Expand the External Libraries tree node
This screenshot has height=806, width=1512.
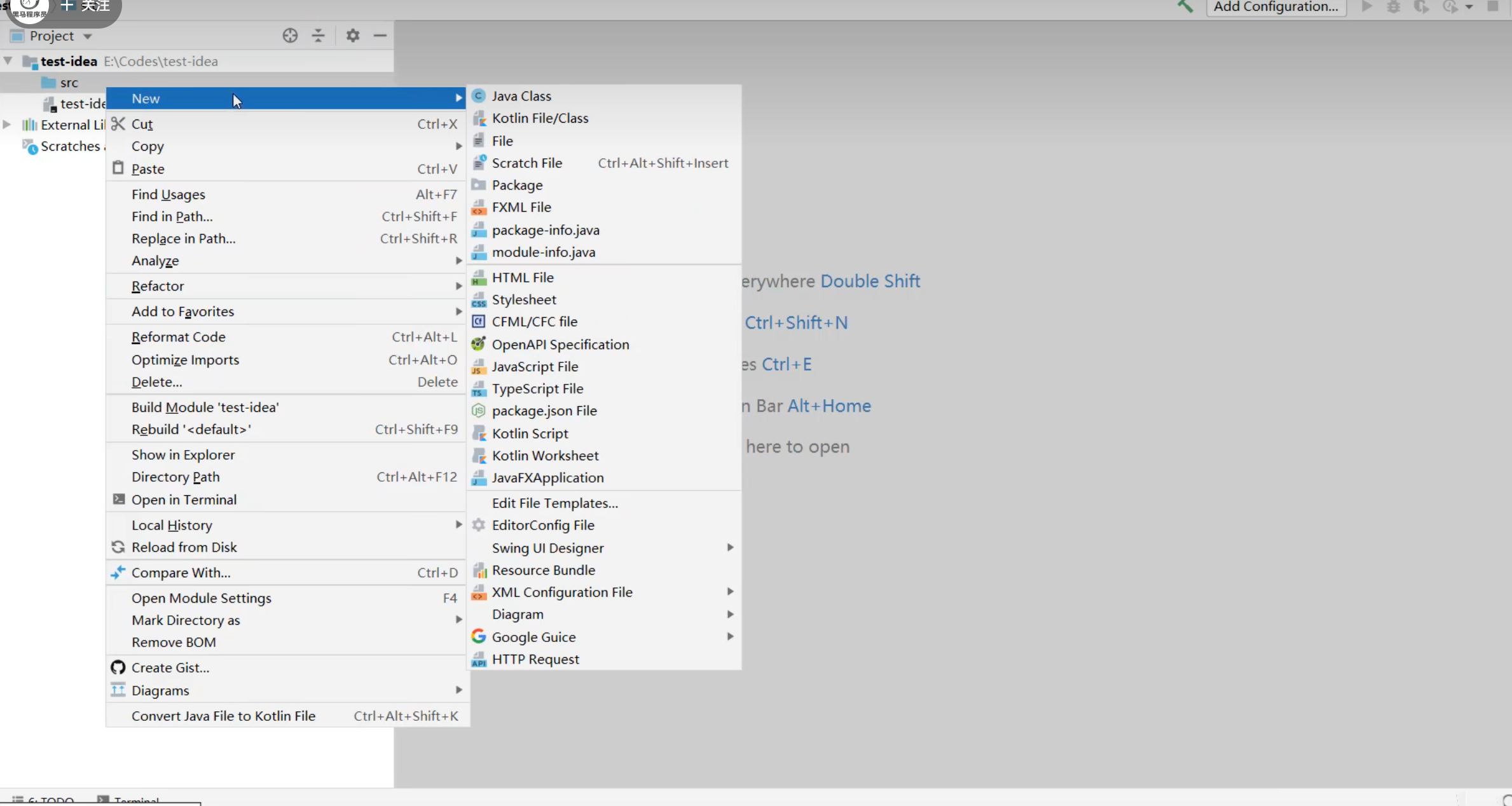click(x=7, y=125)
